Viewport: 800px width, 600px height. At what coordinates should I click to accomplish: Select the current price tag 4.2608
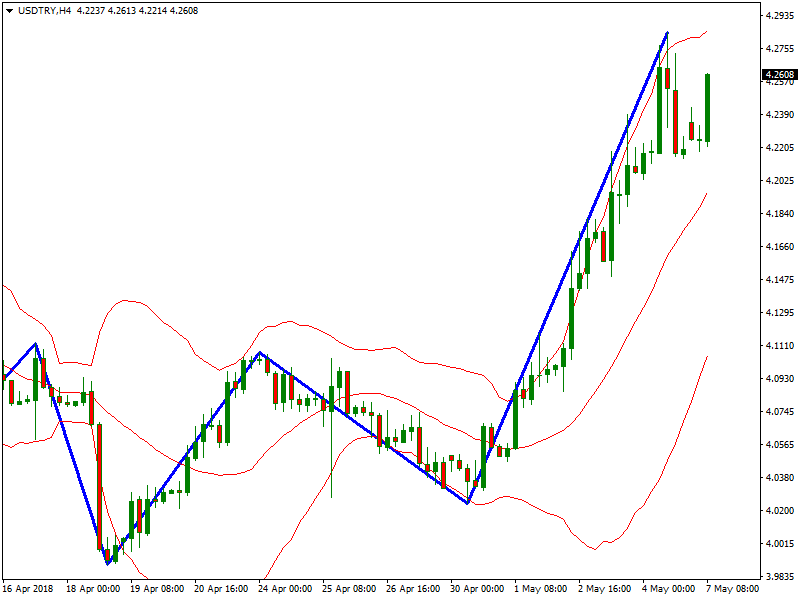[x=779, y=75]
